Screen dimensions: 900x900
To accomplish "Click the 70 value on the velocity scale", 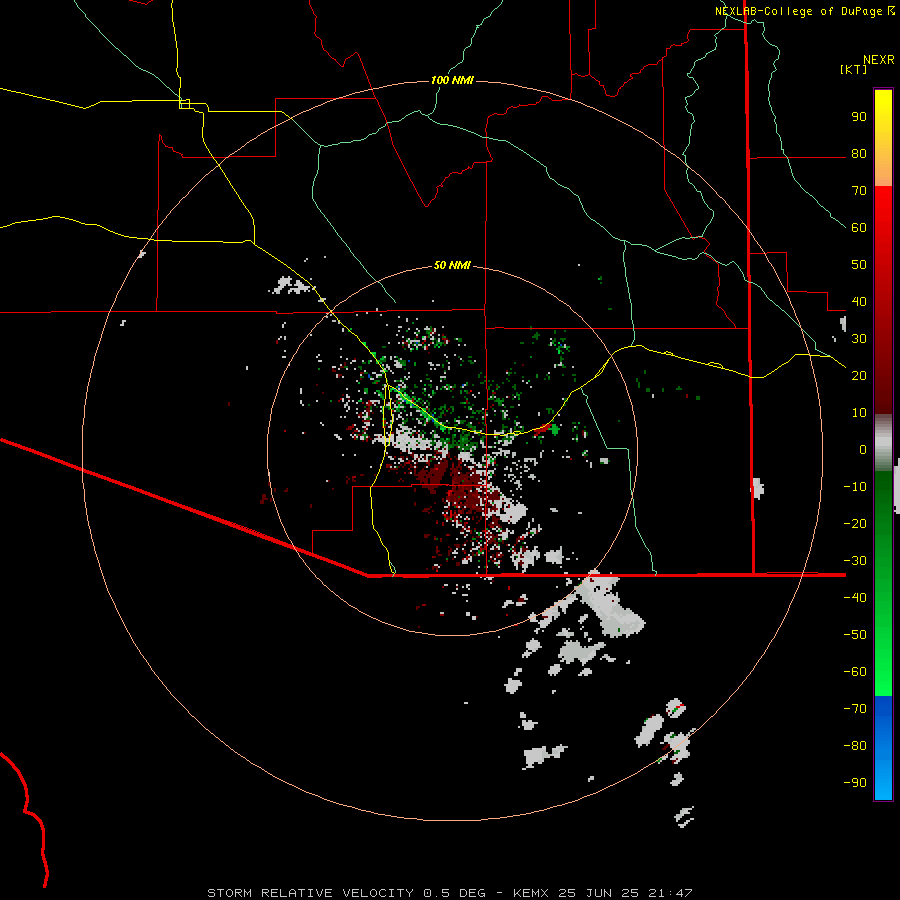I will (859, 191).
